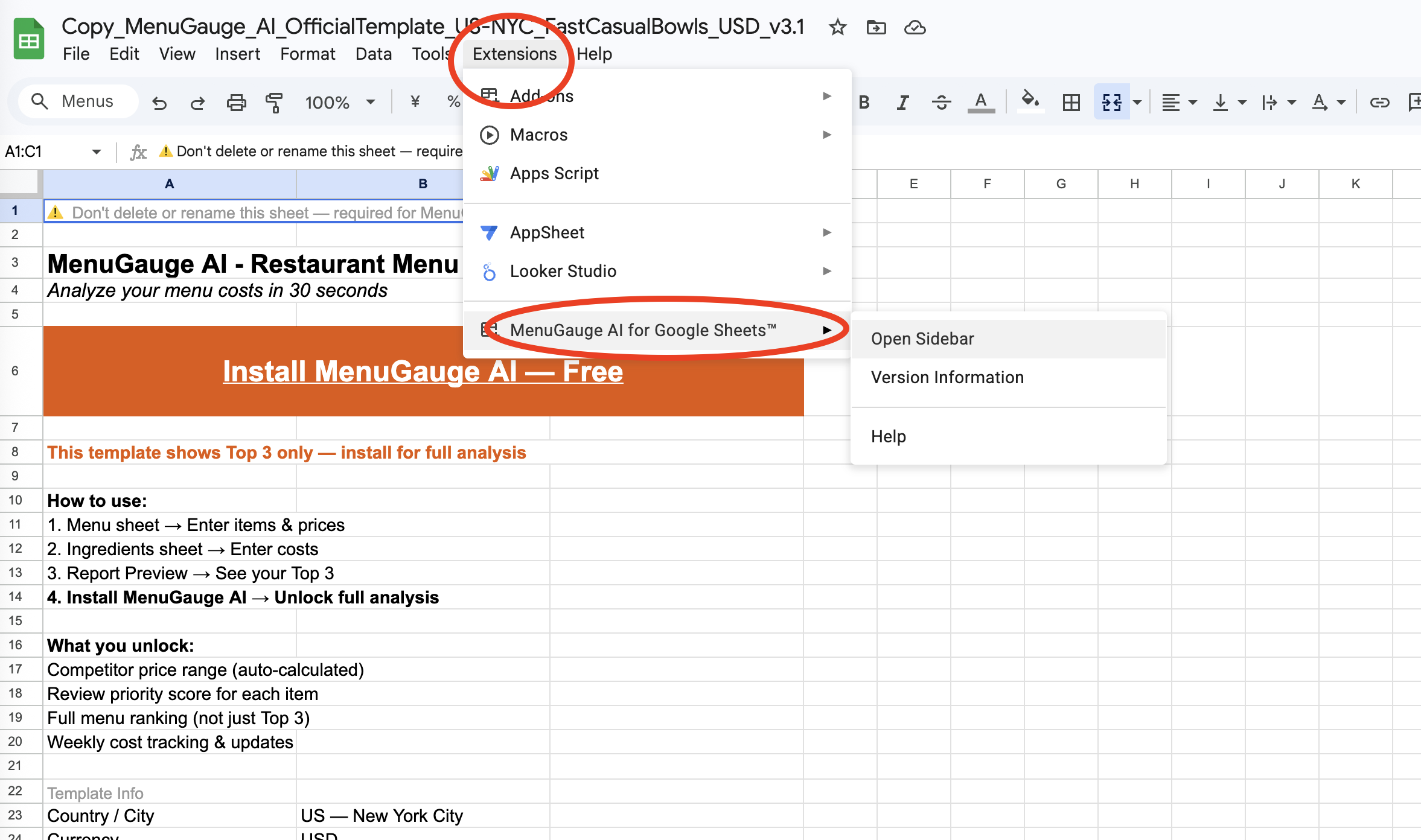Click Install MenuGauge AI — Free link
Image resolution: width=1421 pixels, height=840 pixels.
click(423, 371)
